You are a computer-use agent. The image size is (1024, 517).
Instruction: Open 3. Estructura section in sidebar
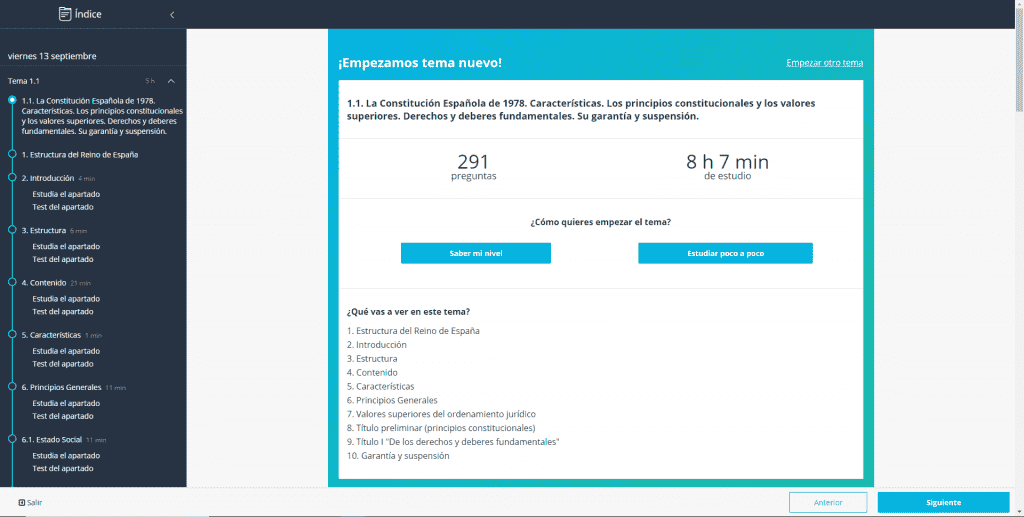pos(44,230)
